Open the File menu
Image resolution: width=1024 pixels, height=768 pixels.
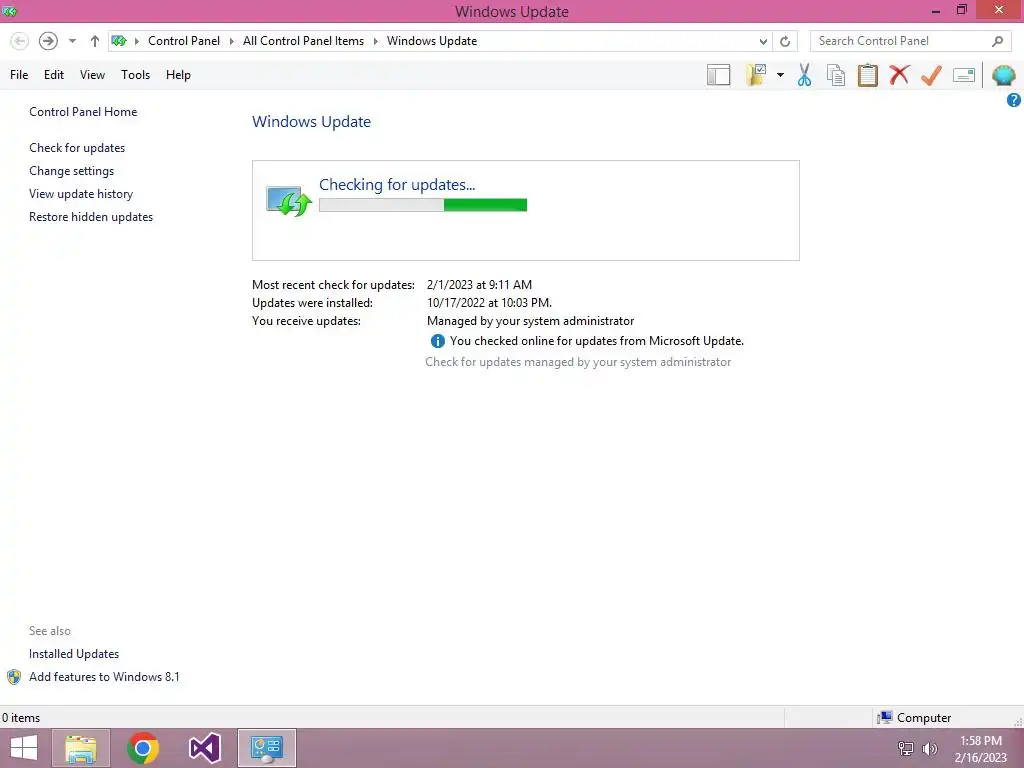[x=19, y=75]
